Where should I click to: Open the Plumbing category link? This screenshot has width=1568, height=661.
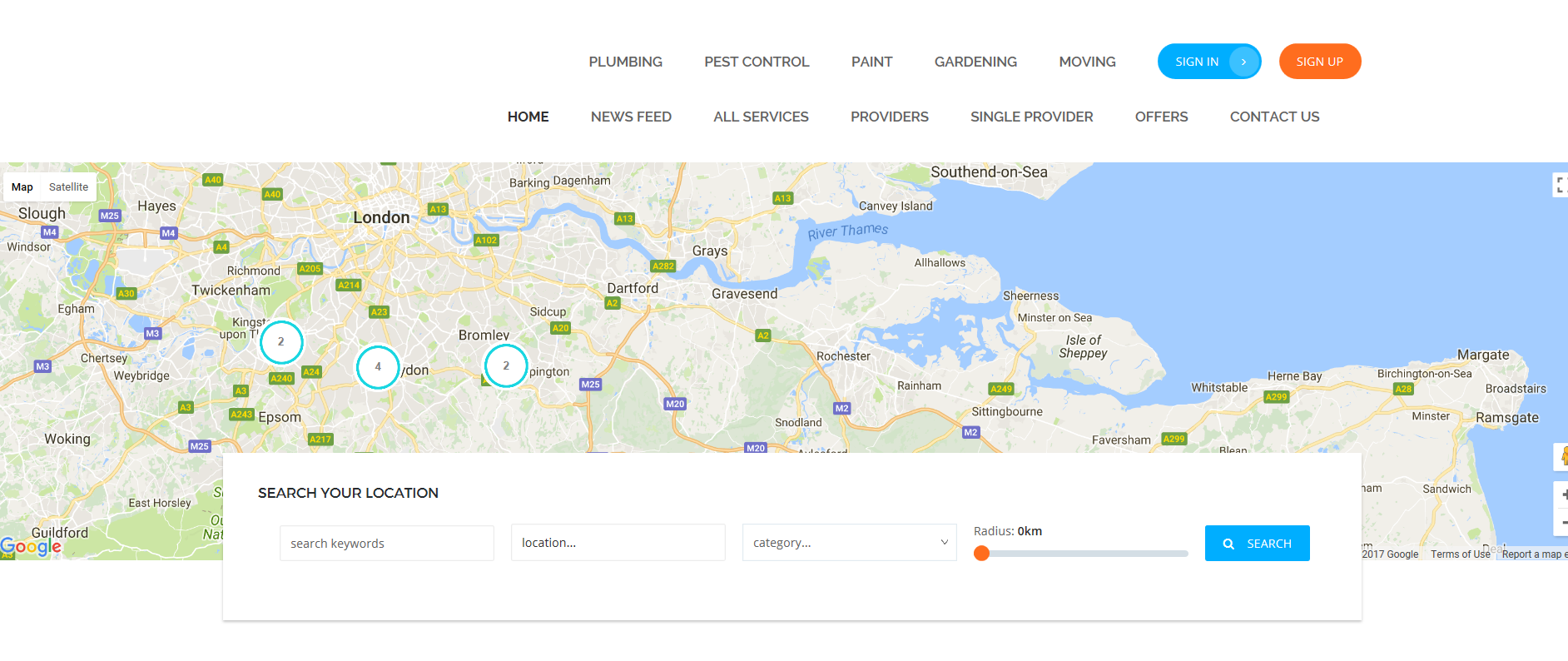(x=625, y=62)
